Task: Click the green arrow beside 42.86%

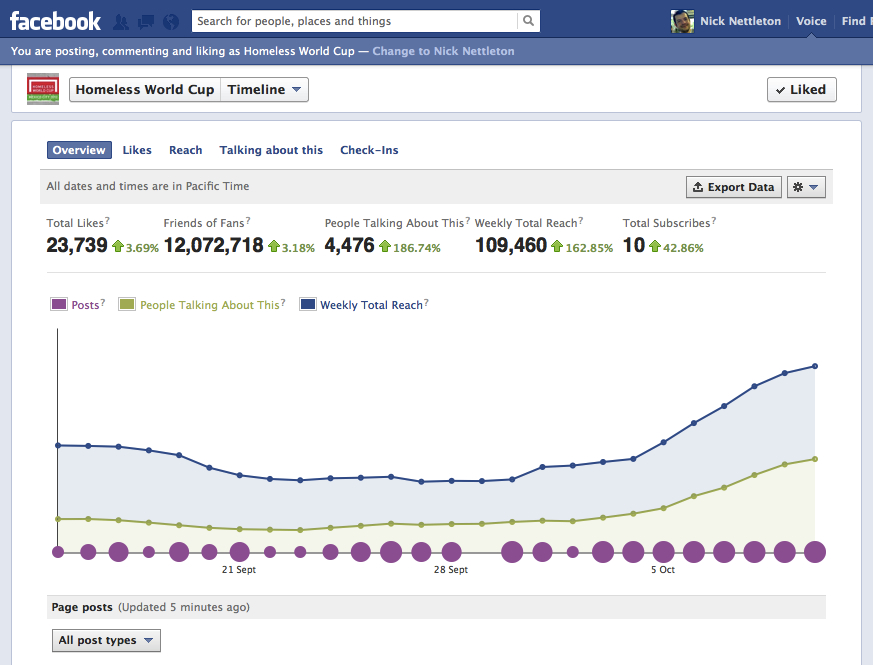Action: tap(655, 246)
